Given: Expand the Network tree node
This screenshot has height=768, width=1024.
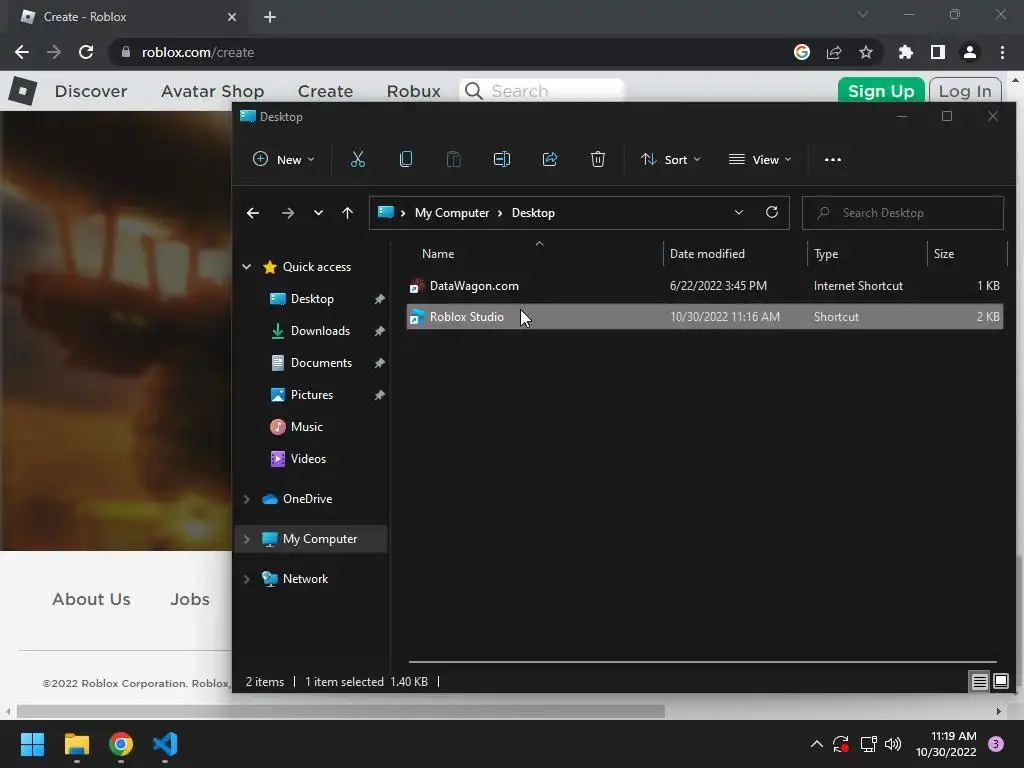Looking at the screenshot, I should [247, 579].
